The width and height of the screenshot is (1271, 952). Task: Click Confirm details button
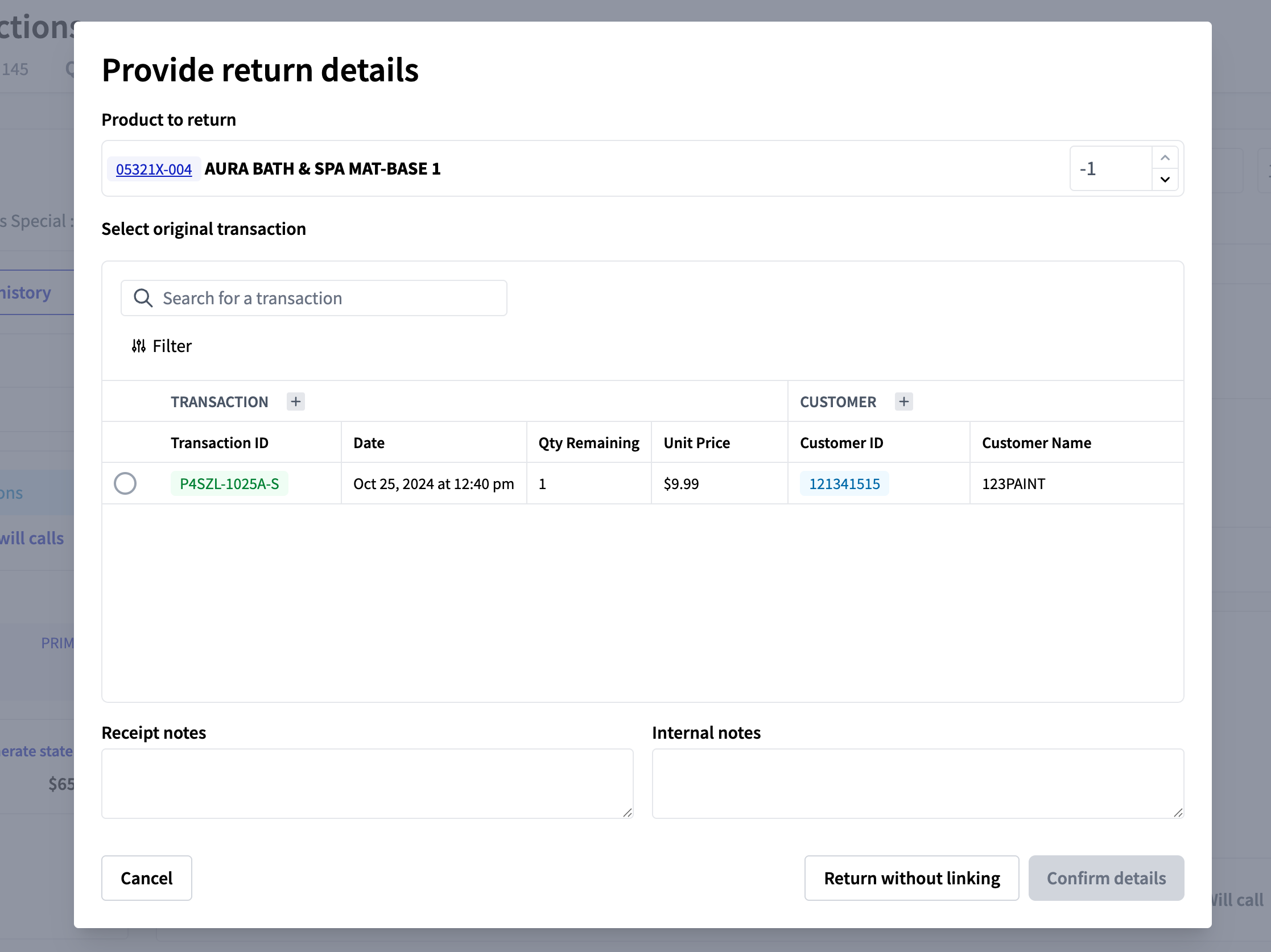[1106, 878]
